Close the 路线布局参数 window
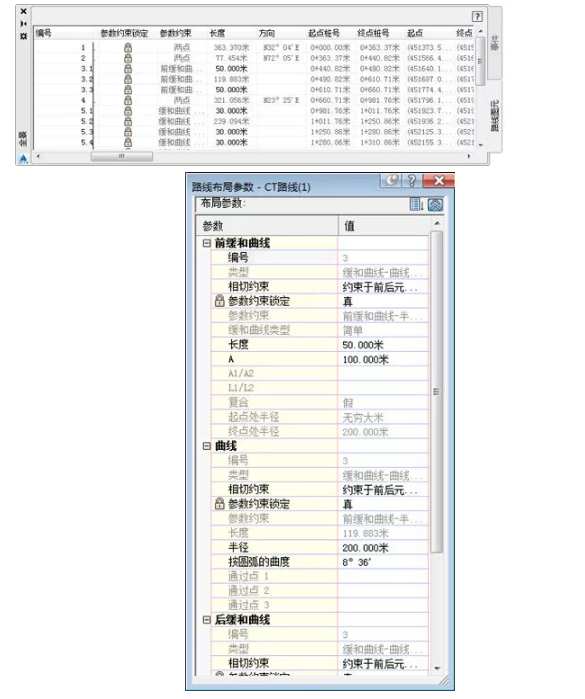Viewport: 585px width, 699px height. [x=439, y=180]
